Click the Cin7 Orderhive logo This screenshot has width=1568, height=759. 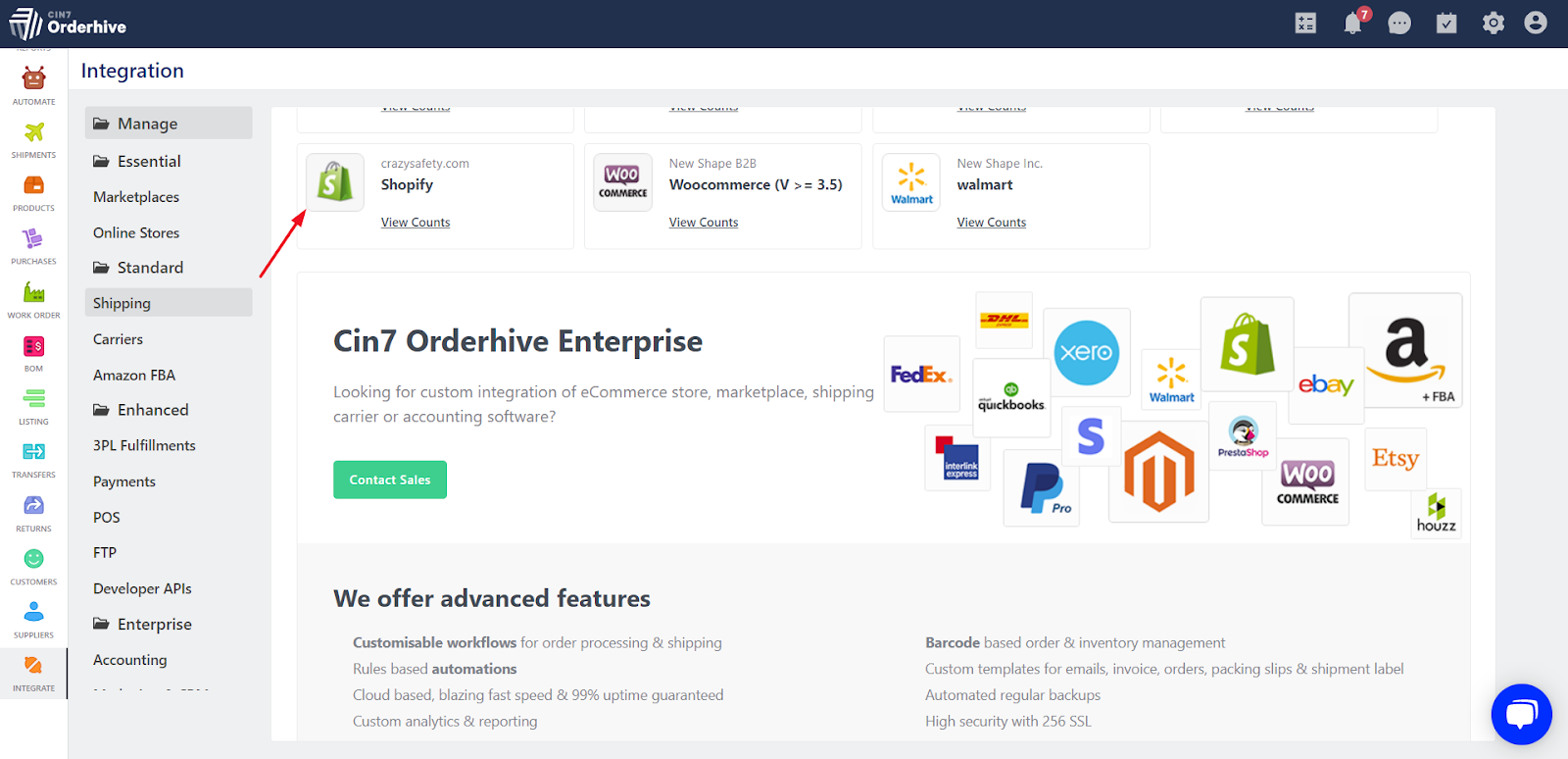tap(68, 24)
